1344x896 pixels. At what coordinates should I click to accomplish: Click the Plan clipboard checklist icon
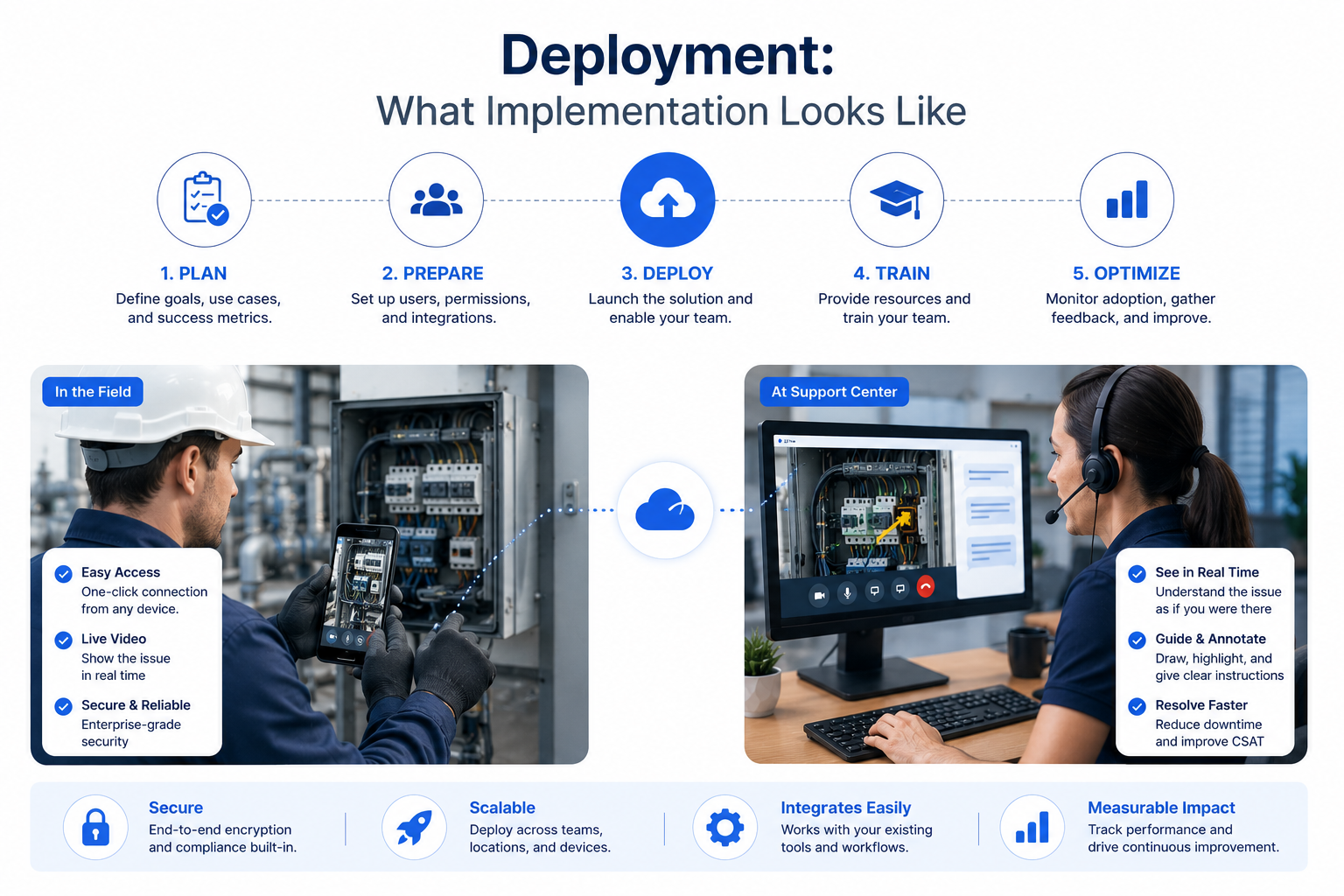tap(205, 199)
